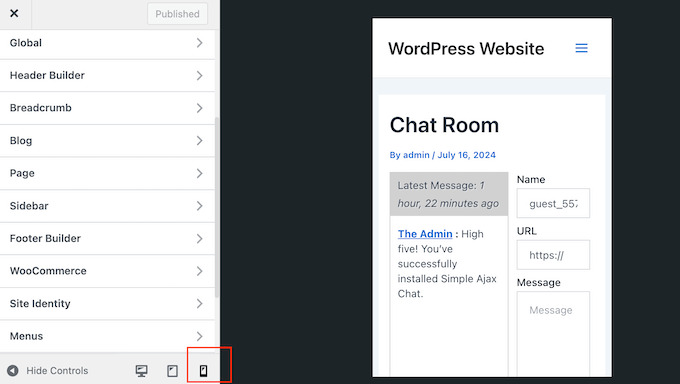Image resolution: width=680 pixels, height=384 pixels.
Task: Click the Hide Controls text
Action: [57, 371]
